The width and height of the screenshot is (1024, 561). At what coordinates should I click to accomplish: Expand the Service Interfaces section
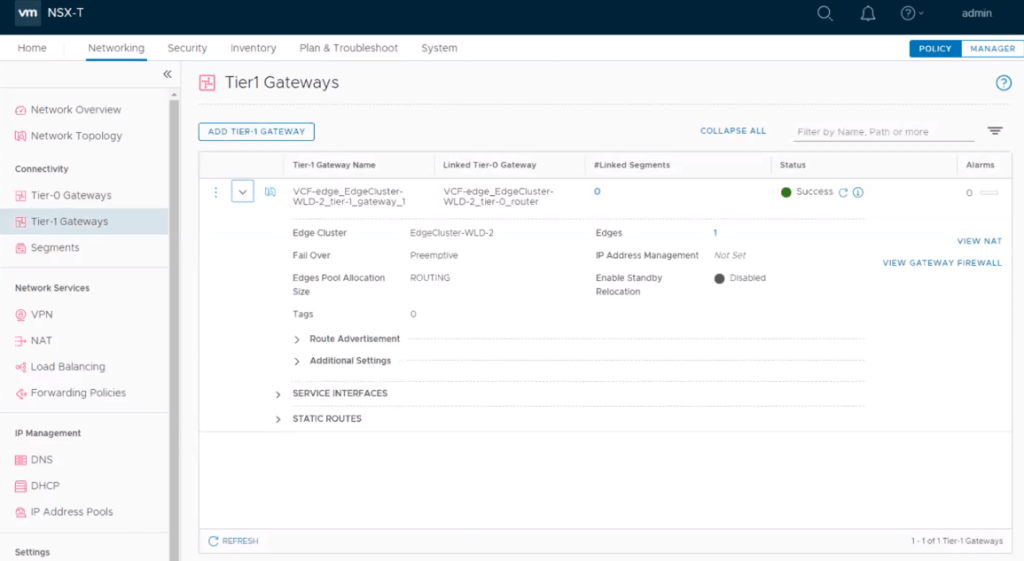tap(279, 394)
